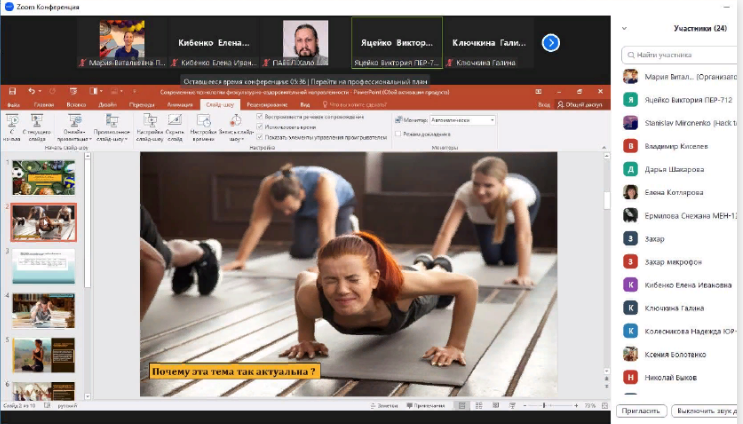Toggle the Play Narrations checkbox
This screenshot has width=743, height=424.
(x=260, y=117)
